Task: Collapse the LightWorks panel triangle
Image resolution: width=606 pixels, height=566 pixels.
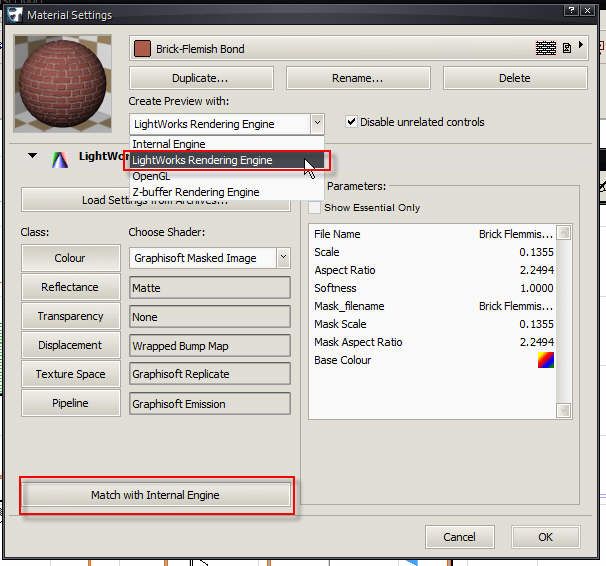Action: click(x=32, y=156)
